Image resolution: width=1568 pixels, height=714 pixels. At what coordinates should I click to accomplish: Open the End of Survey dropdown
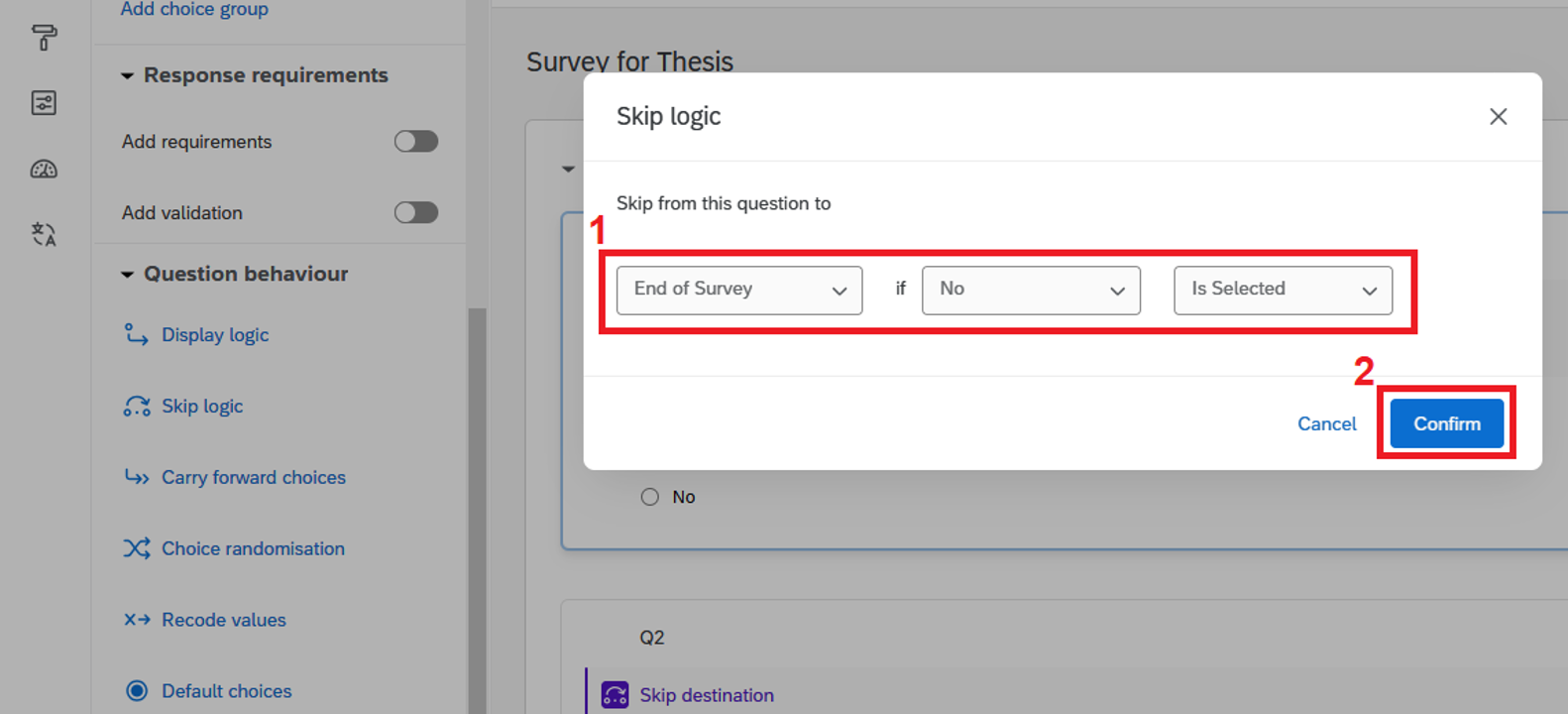click(738, 290)
